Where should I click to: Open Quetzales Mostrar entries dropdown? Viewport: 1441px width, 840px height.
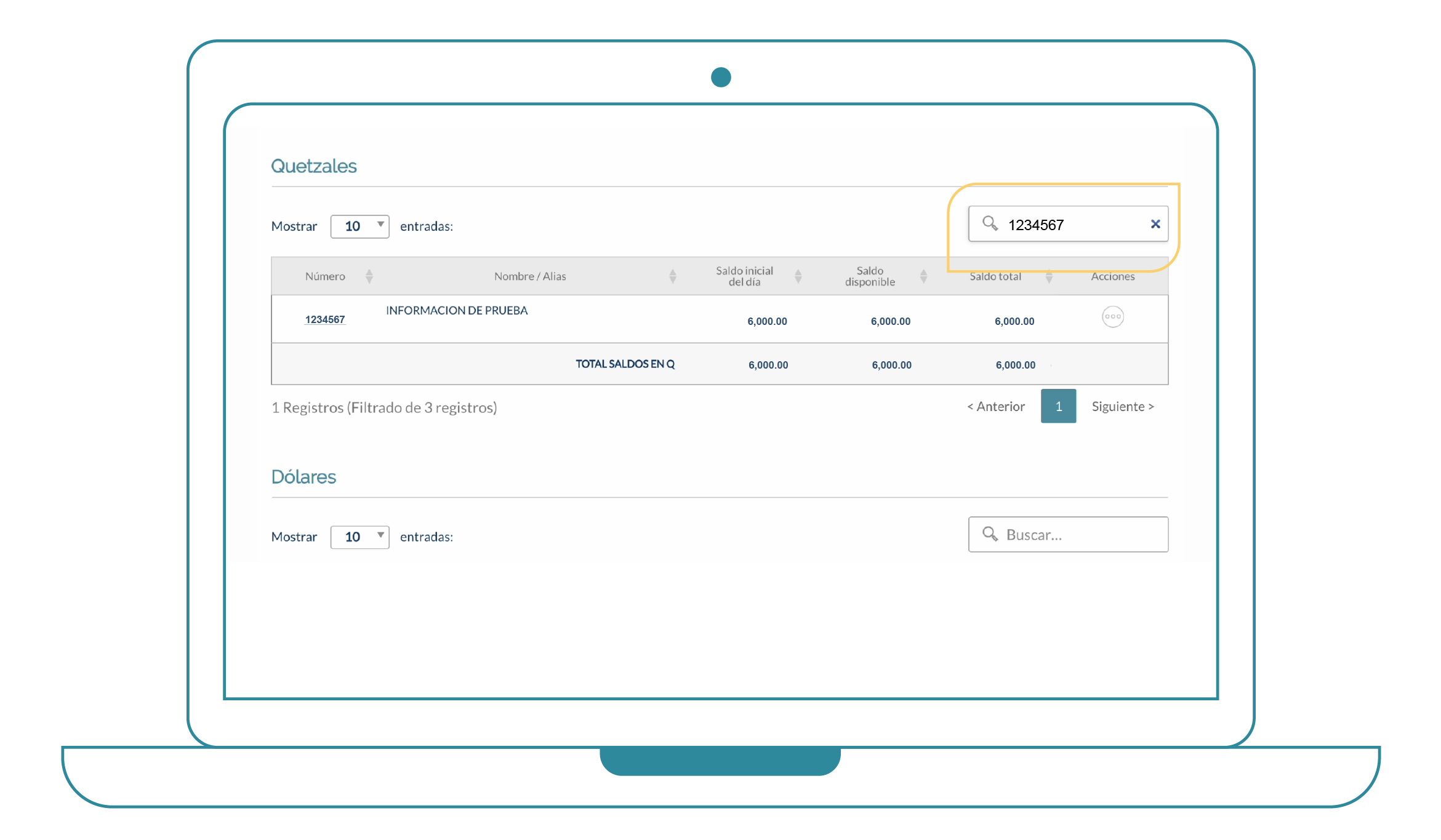(x=359, y=226)
